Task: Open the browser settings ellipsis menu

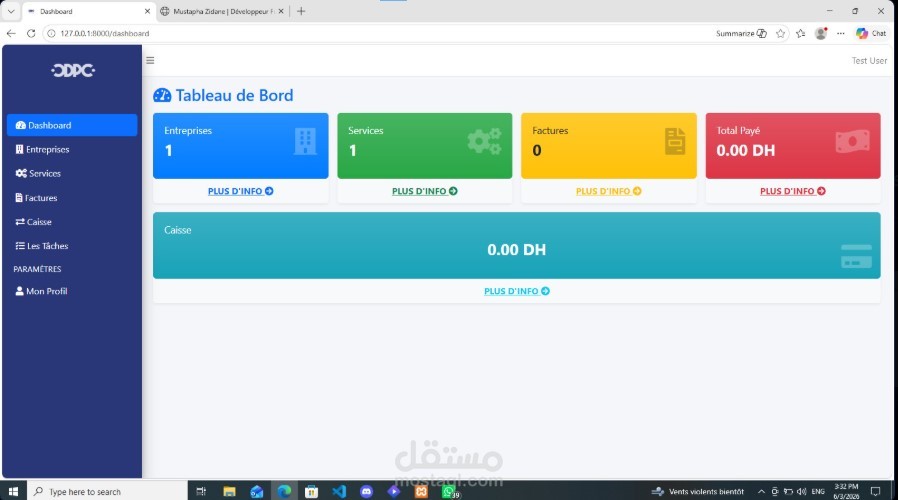Action: click(840, 34)
